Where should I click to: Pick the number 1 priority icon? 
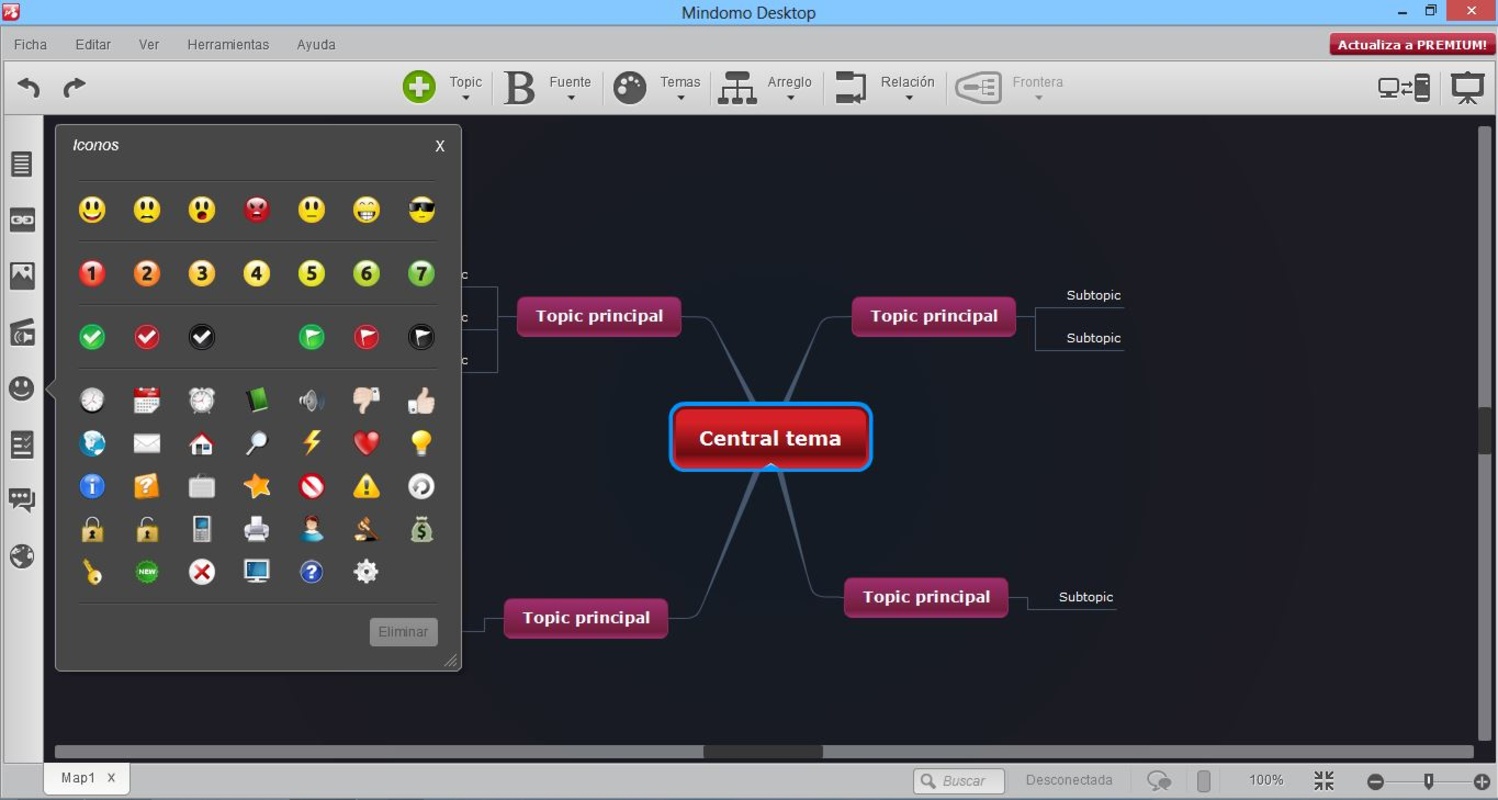click(x=92, y=273)
